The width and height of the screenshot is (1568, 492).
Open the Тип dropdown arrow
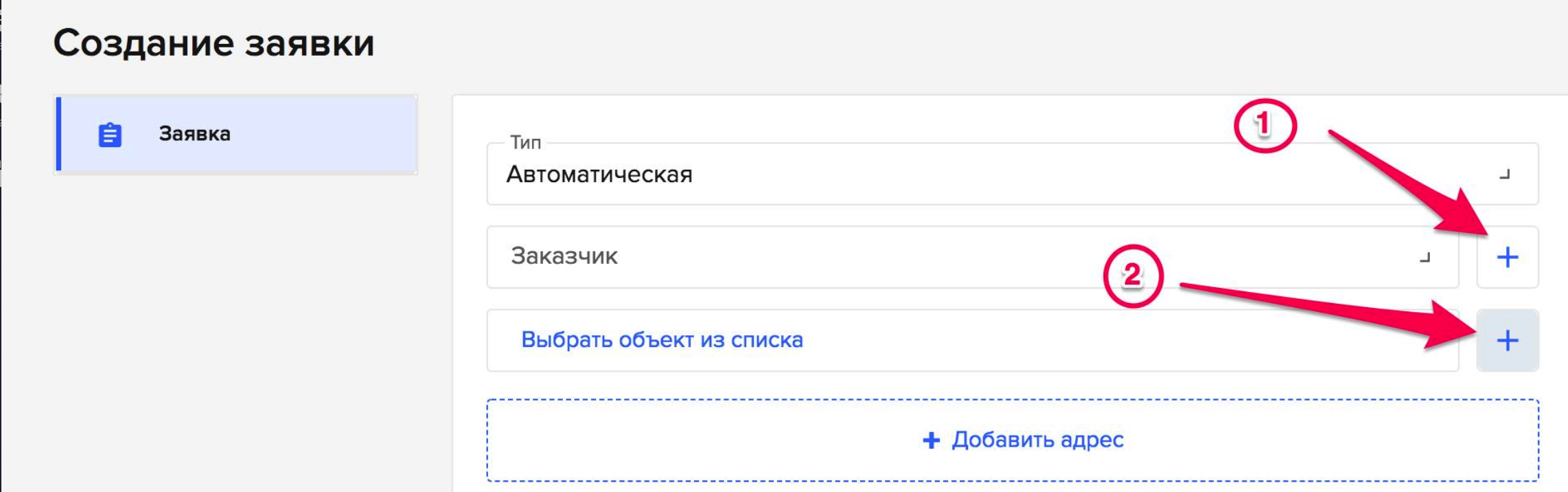[1504, 175]
